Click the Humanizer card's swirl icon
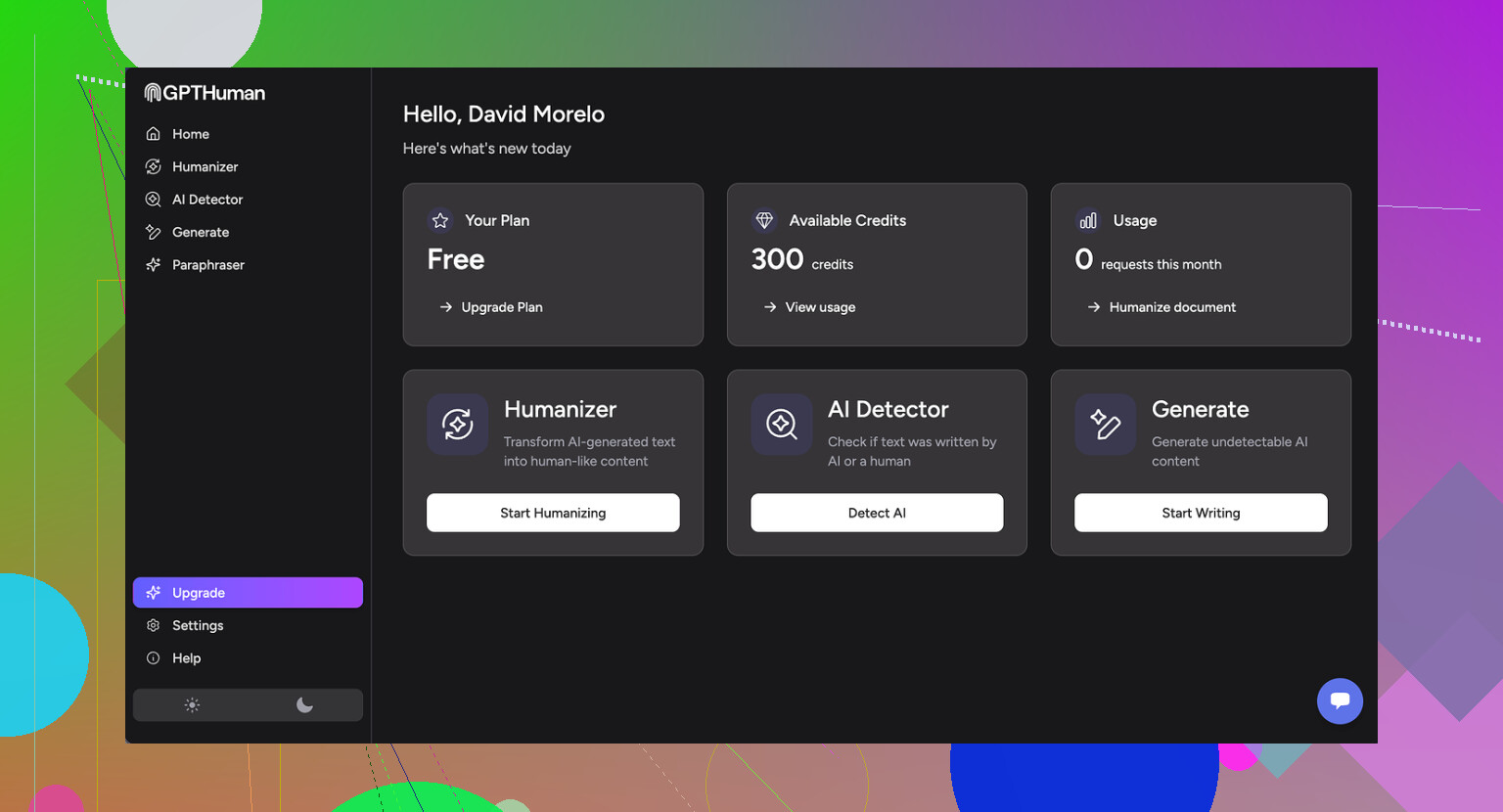The width and height of the screenshot is (1503, 812). [457, 425]
